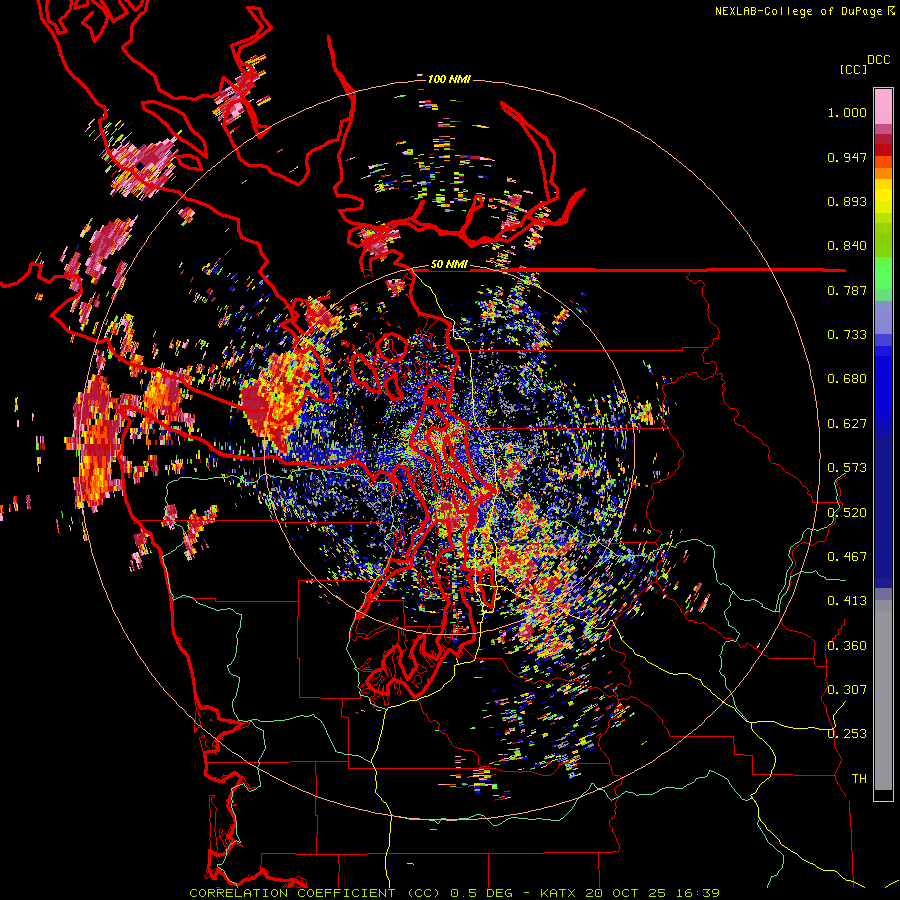Screen dimensions: 900x900
Task: Click the 0.307 value on the color scale
Action: tap(847, 690)
